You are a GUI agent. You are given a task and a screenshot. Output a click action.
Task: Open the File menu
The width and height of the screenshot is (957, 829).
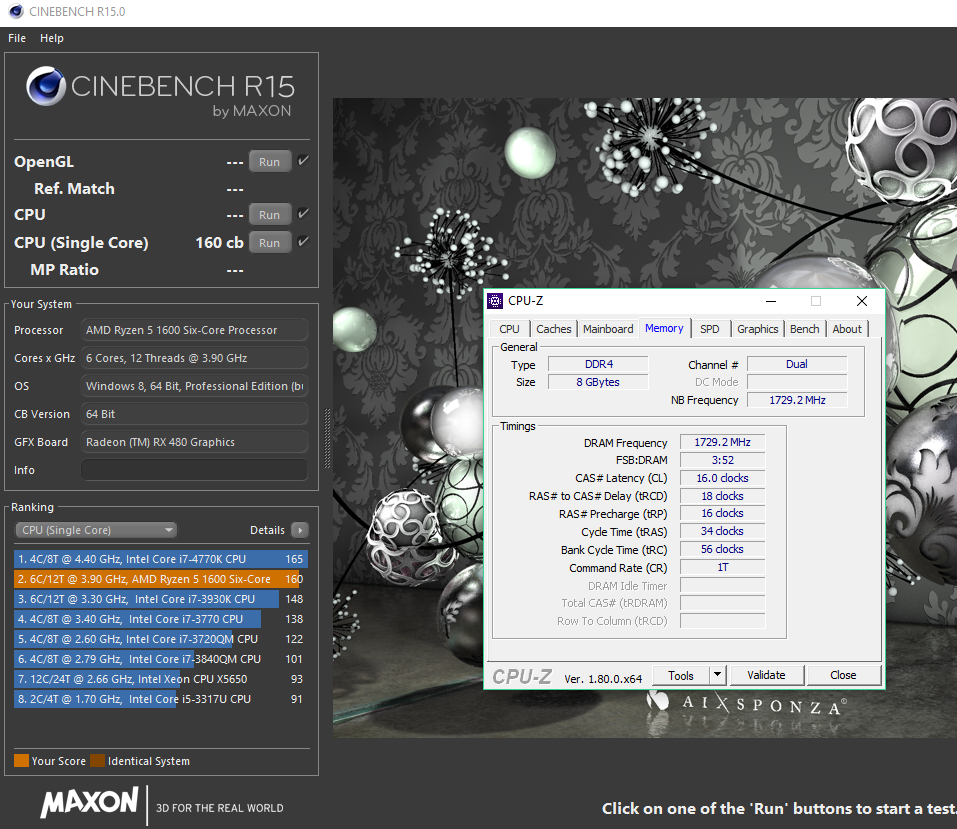click(x=17, y=38)
